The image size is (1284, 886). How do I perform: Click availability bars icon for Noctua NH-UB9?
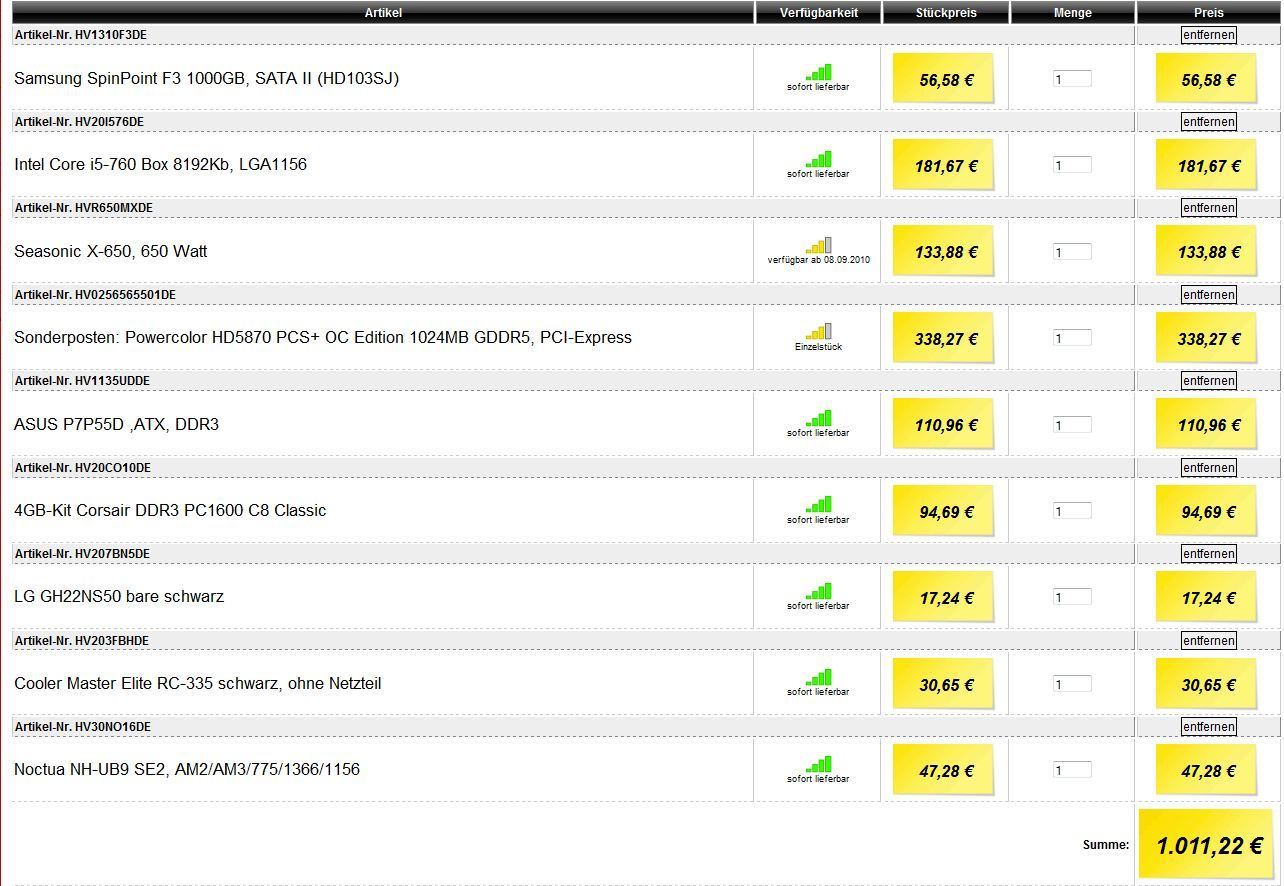818,763
